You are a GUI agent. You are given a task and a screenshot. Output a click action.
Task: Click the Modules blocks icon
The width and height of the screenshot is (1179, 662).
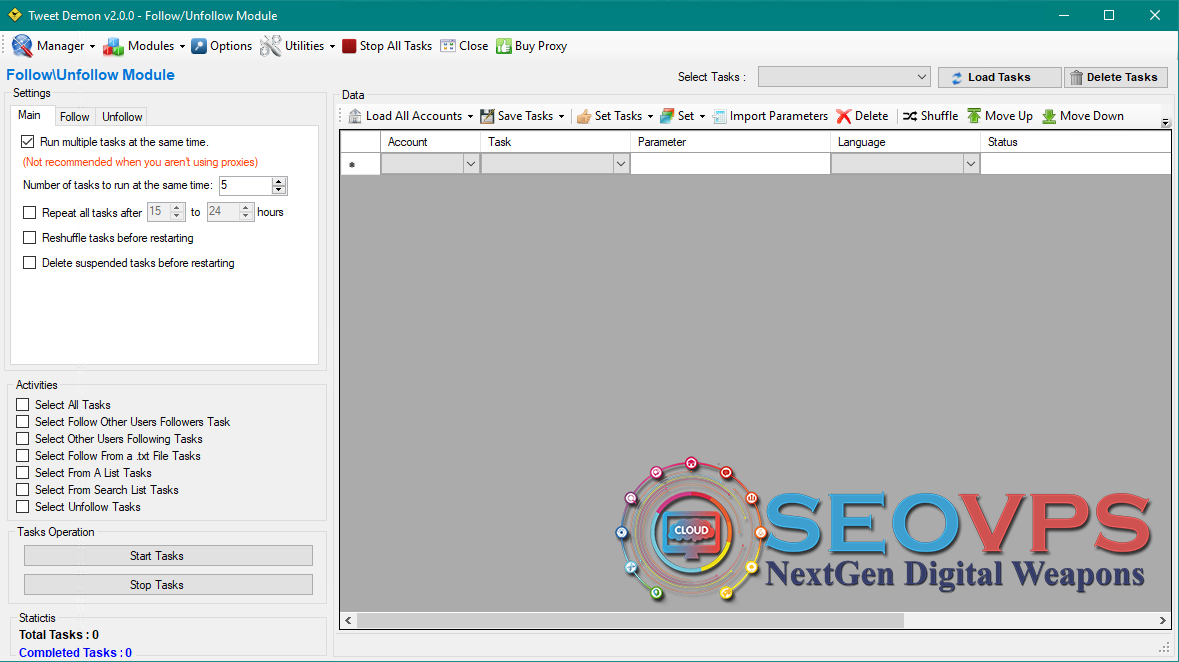point(114,47)
